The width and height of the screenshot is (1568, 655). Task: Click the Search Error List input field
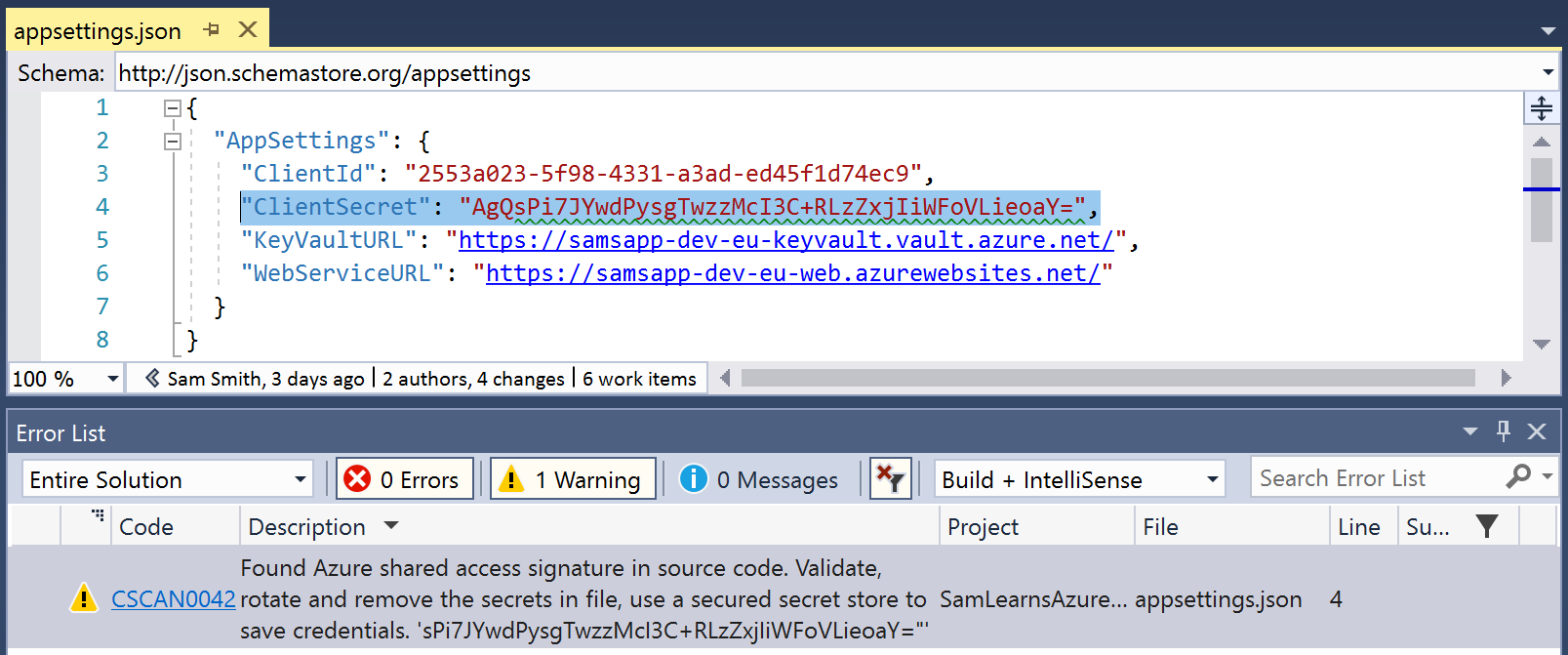(x=1376, y=478)
